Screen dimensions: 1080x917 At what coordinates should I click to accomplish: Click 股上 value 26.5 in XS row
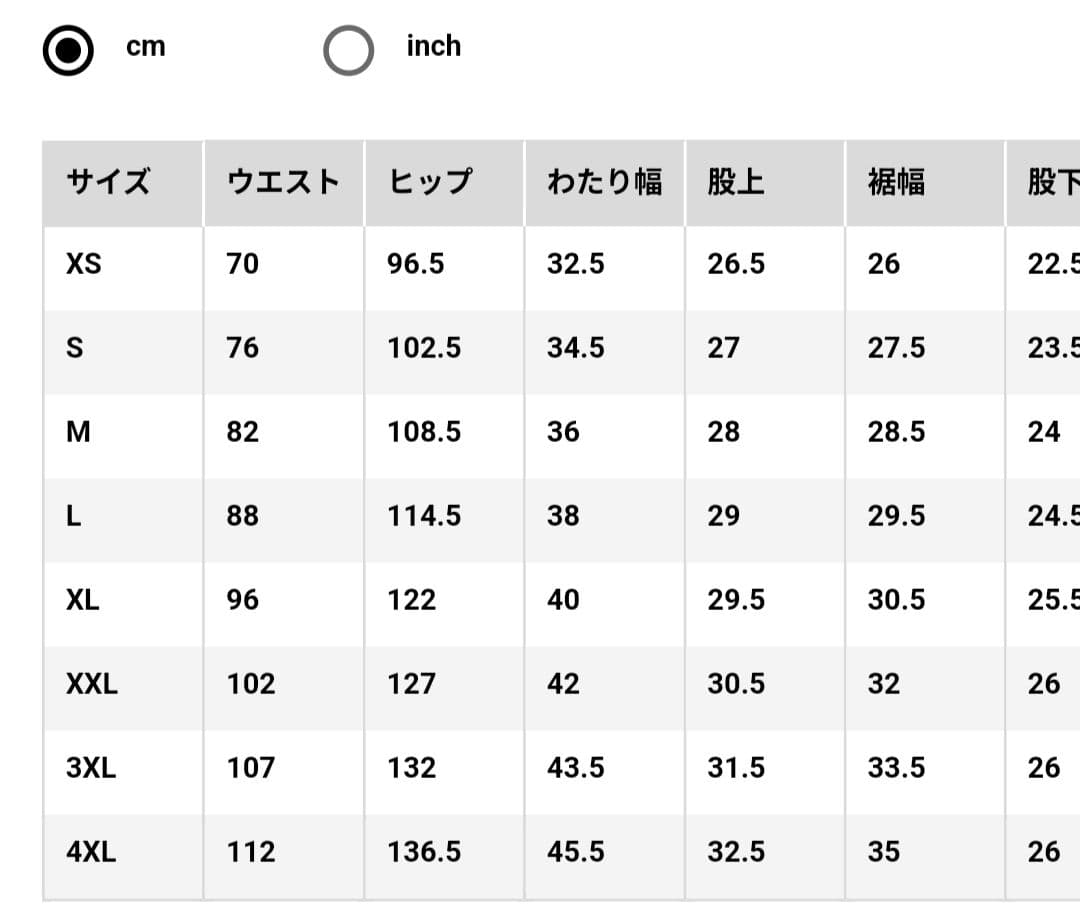736,264
